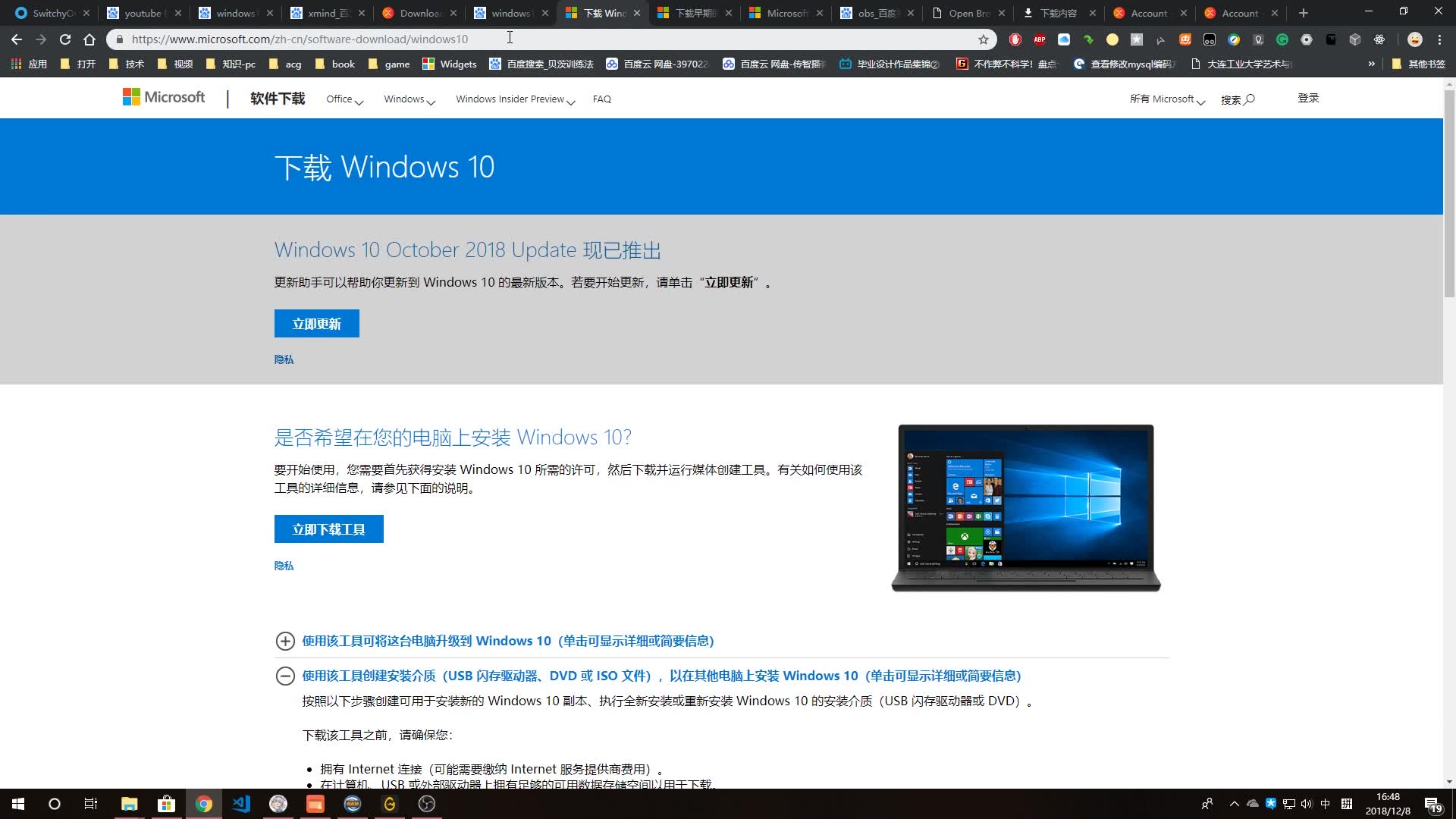Click the 中 input language indicator in system tray

click(1326, 803)
